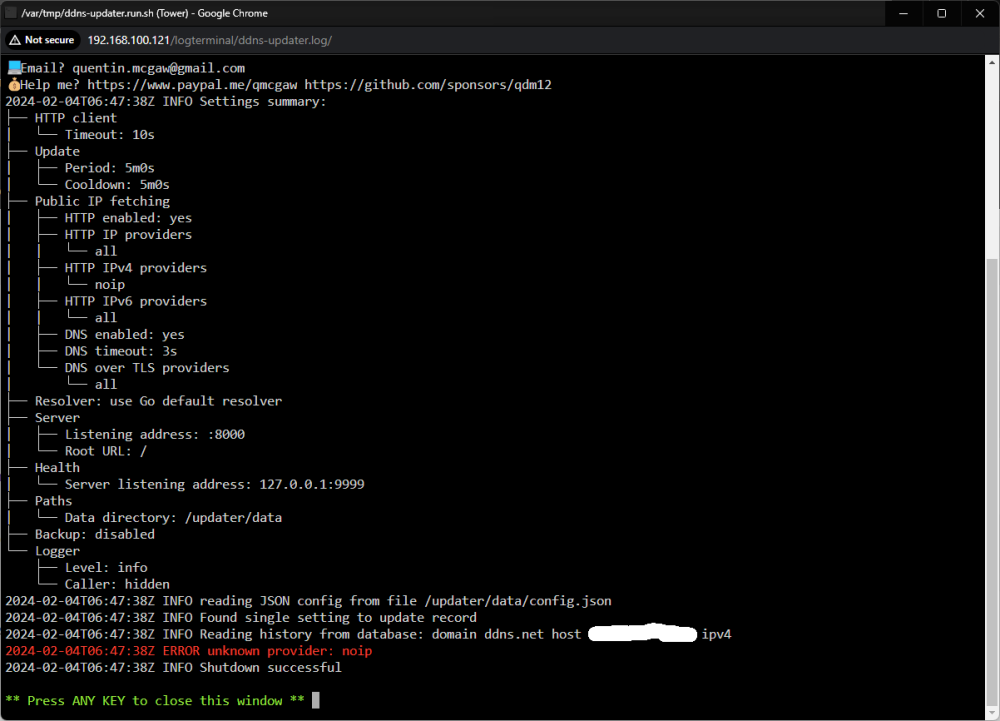Click the 'Level: info' row

click(106, 567)
